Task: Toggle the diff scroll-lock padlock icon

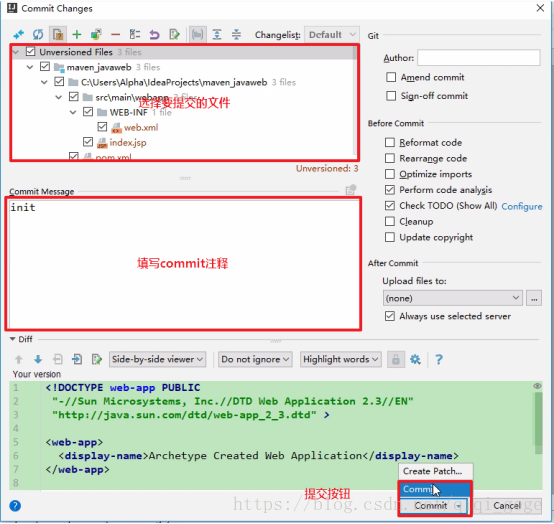Action: 396,360
